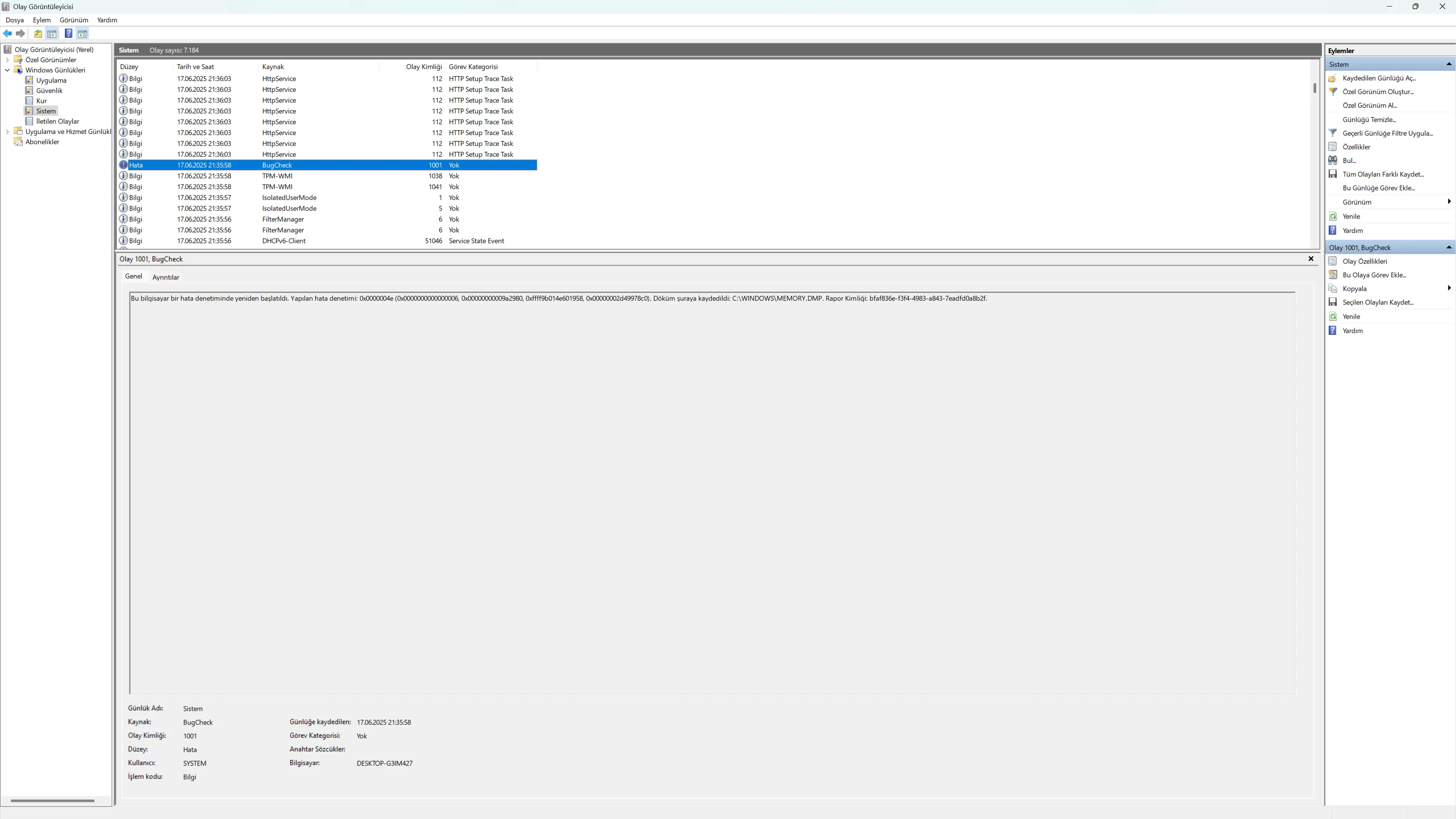Viewport: 1456px width, 819px height.
Task: Click the blue Help toolbar icon
Action: click(68, 34)
